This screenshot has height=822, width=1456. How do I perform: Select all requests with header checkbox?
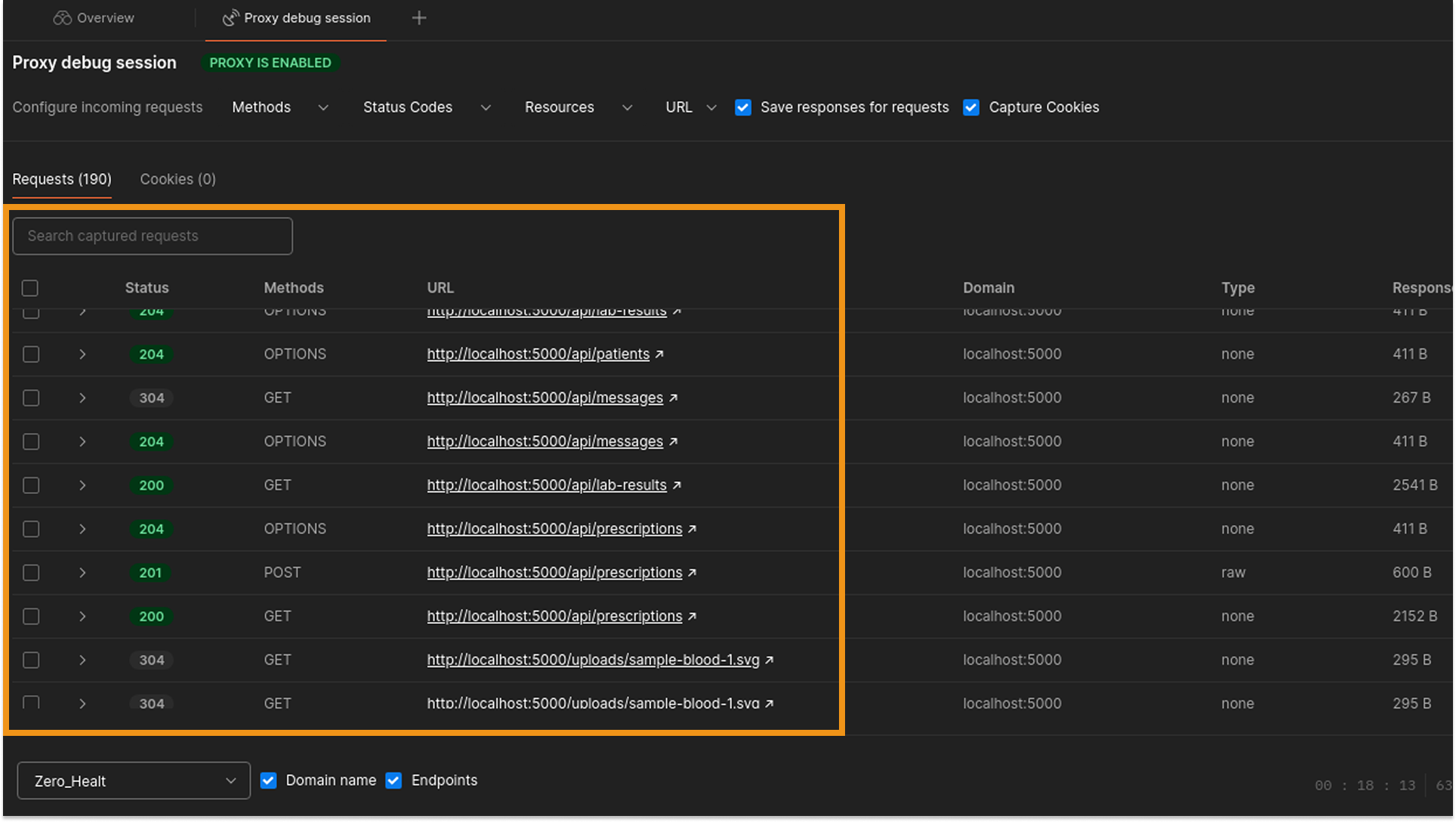click(30, 288)
